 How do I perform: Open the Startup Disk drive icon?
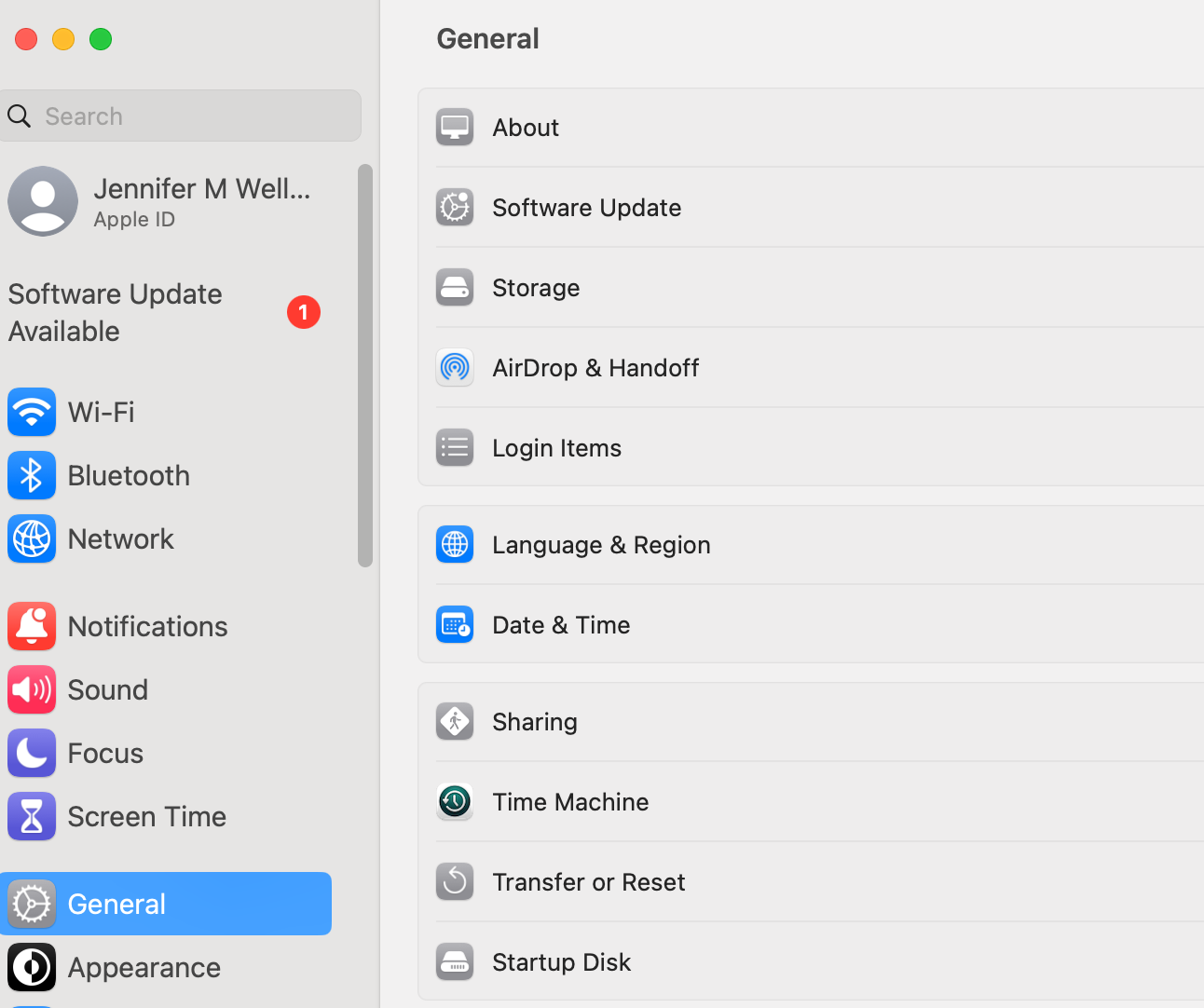click(455, 962)
